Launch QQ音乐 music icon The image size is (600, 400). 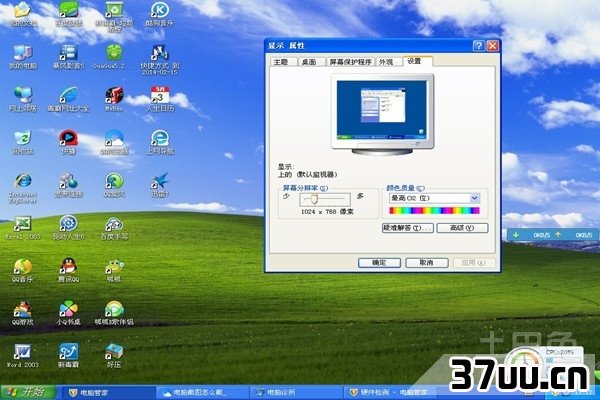pos(23,267)
